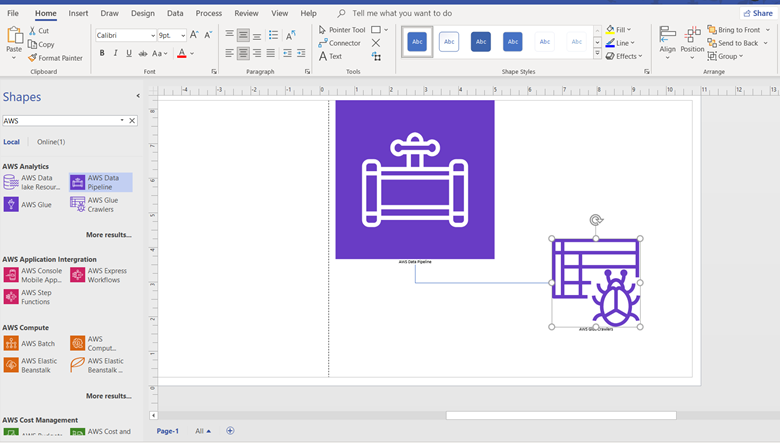The image size is (780, 443).
Task: Click the Paste clipboard icon
Action: click(14, 36)
